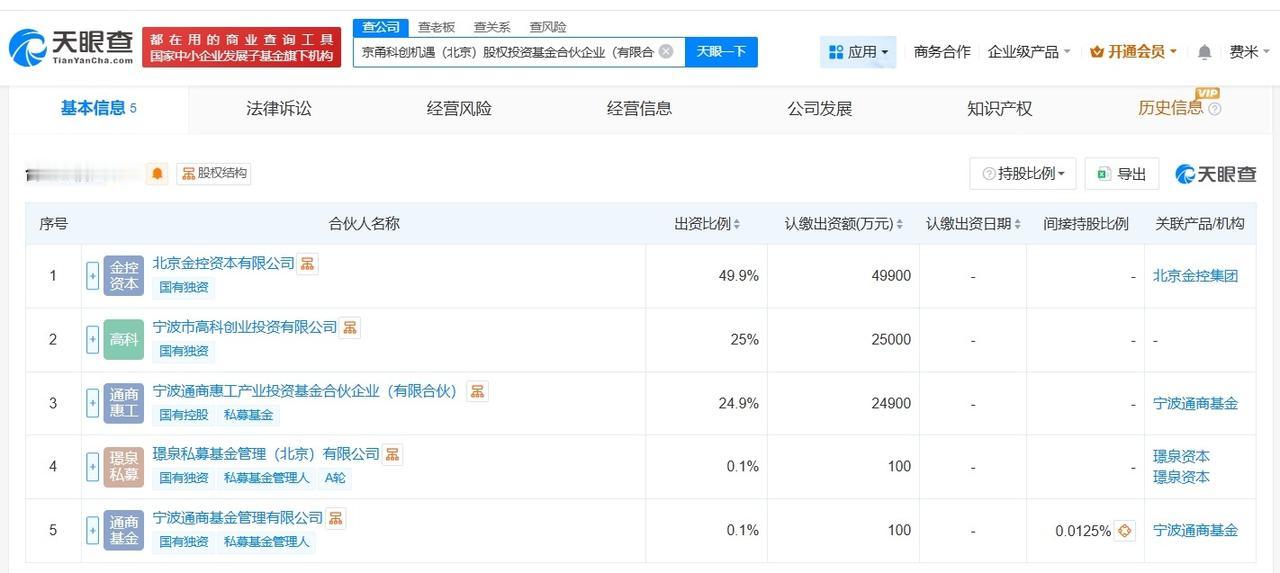
Task: Open 宁波通商基金 link in row 5
Action: point(1195,531)
